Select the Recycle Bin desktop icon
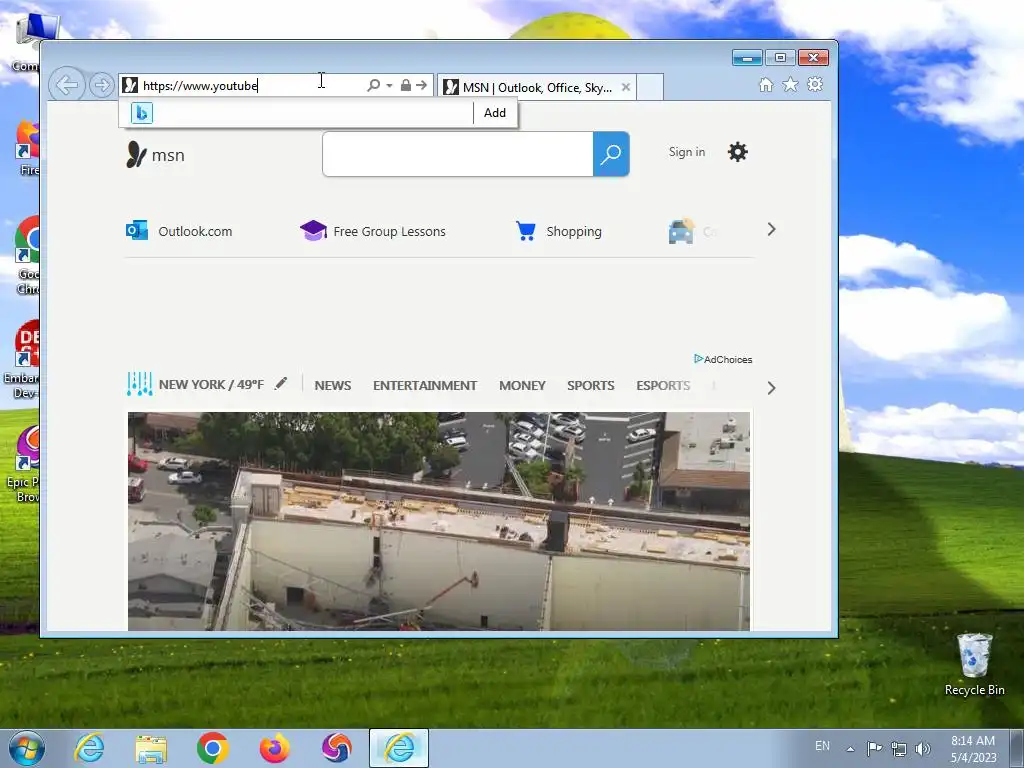 click(x=974, y=664)
